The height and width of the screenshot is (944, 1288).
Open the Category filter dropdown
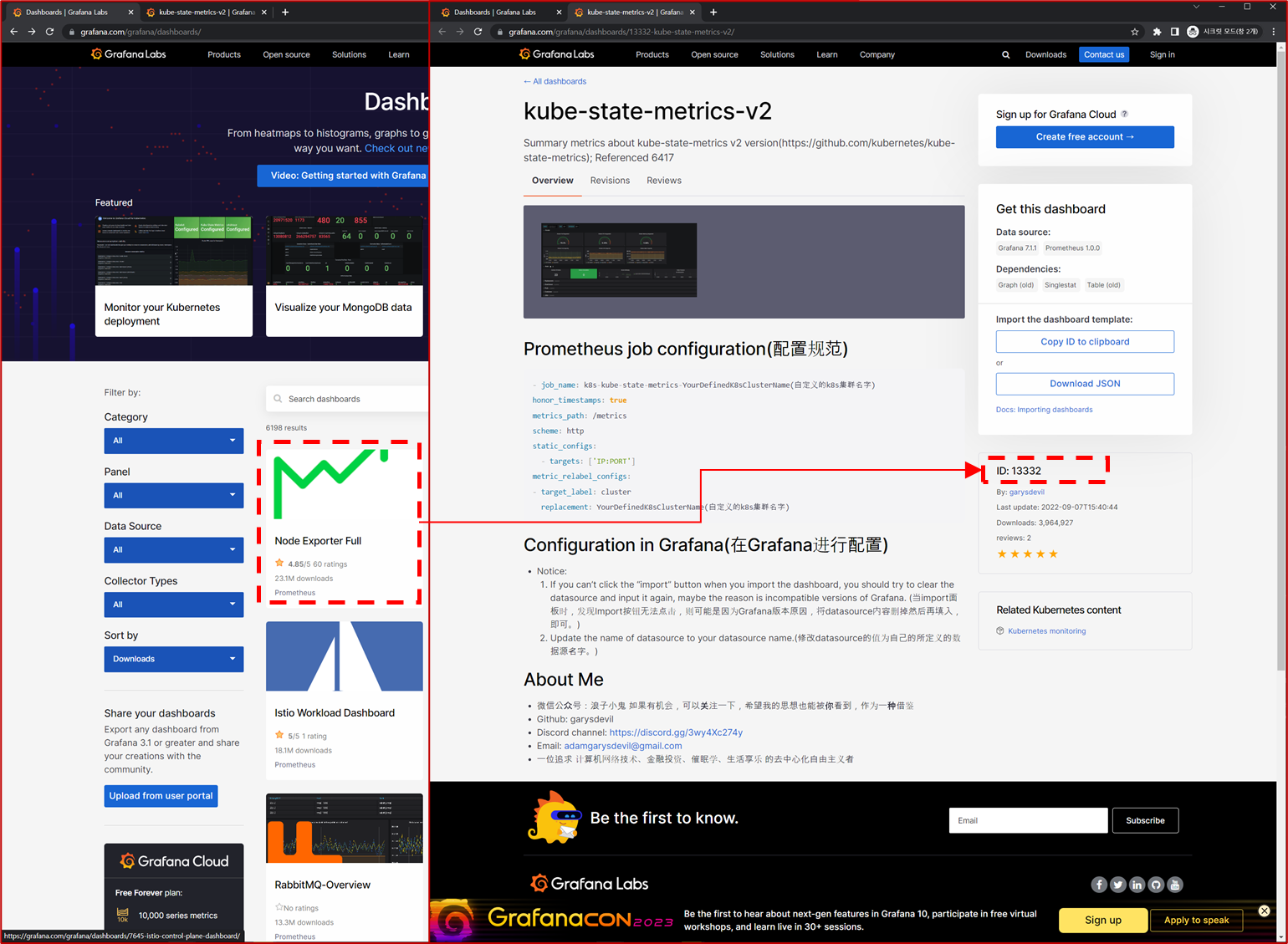click(174, 441)
